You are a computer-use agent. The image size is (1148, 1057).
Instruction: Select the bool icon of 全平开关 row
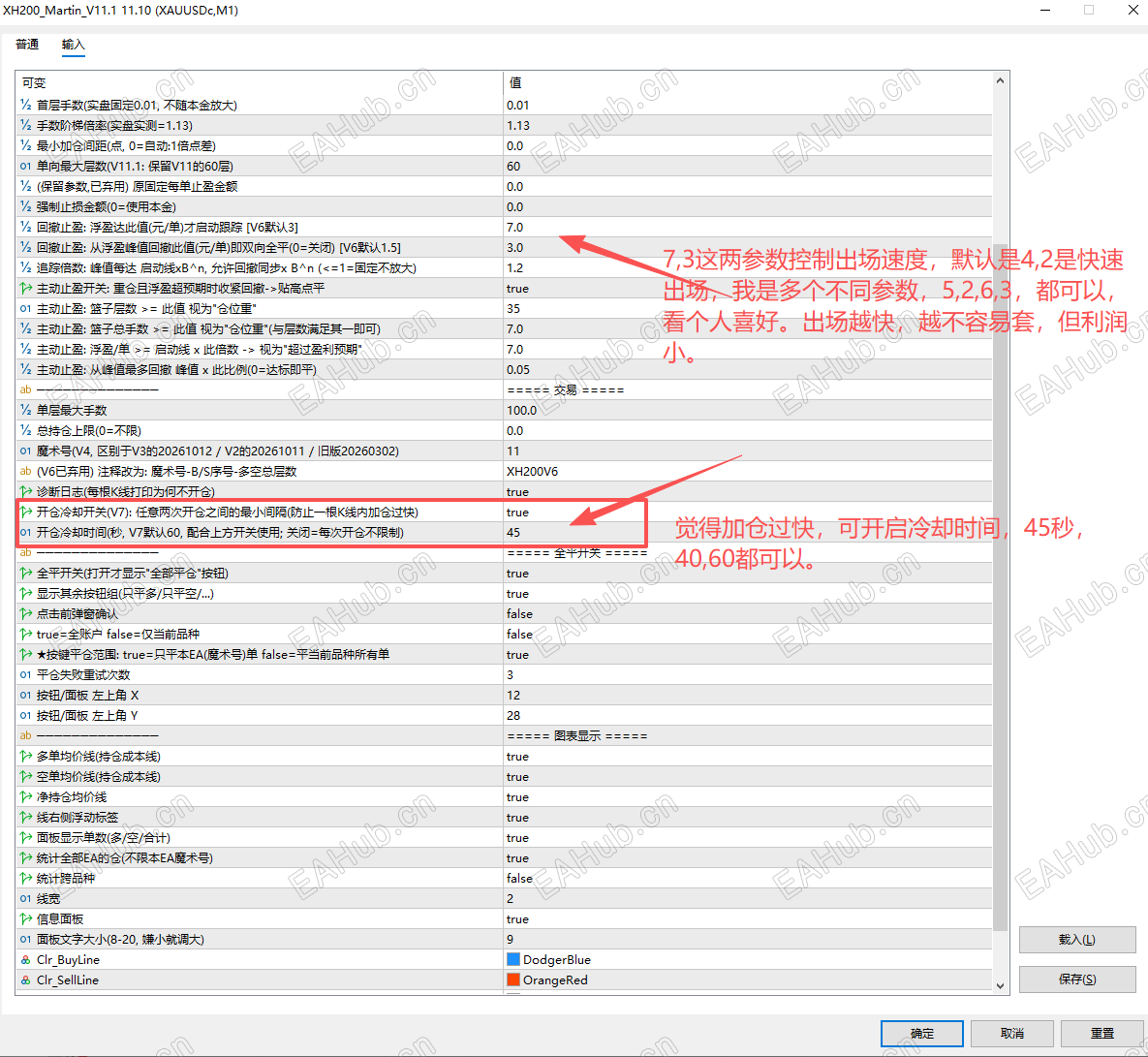pyautogui.click(x=25, y=574)
